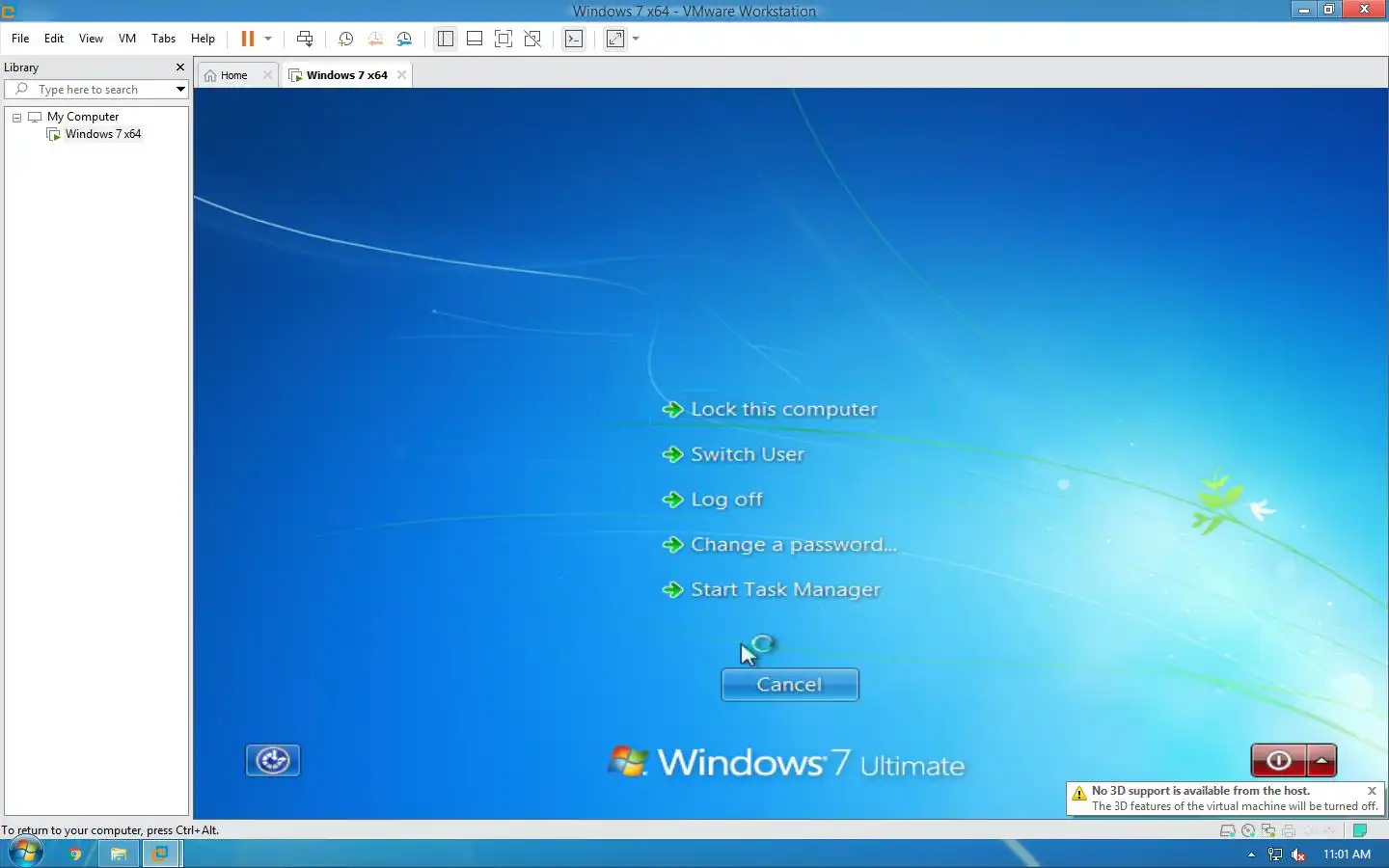Switch to Unity mode icon
1389x868 pixels.
tap(532, 39)
